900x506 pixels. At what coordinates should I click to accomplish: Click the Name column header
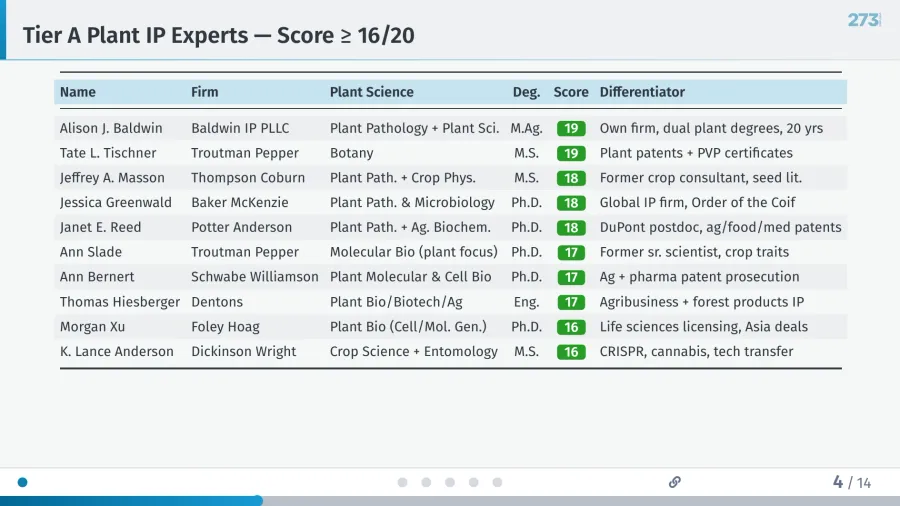point(78,92)
